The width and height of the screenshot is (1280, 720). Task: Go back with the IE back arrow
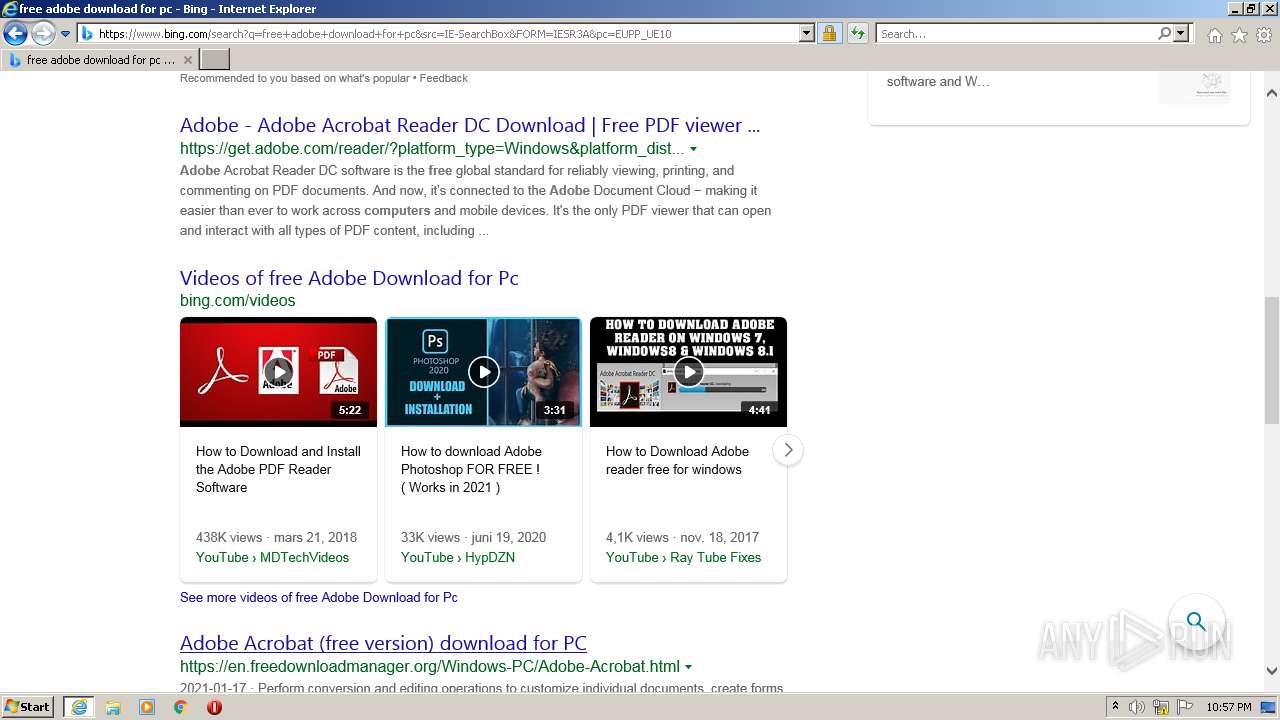15,34
